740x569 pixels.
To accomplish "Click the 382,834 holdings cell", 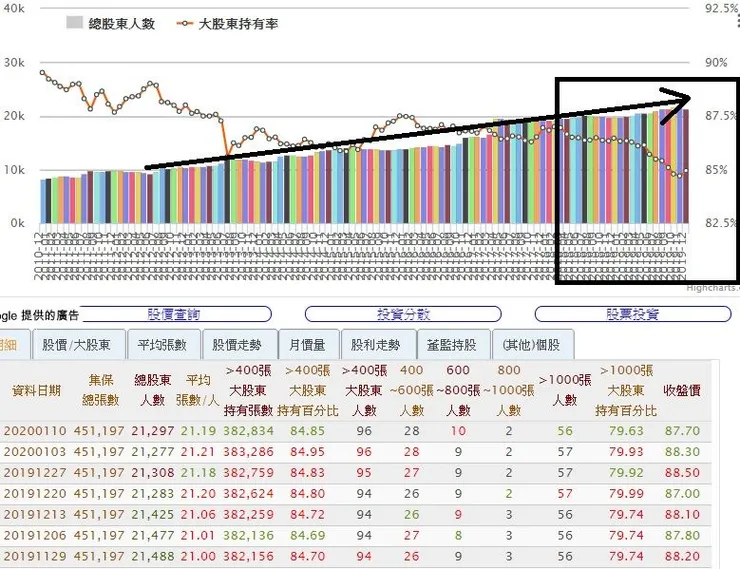I will tap(248, 431).
